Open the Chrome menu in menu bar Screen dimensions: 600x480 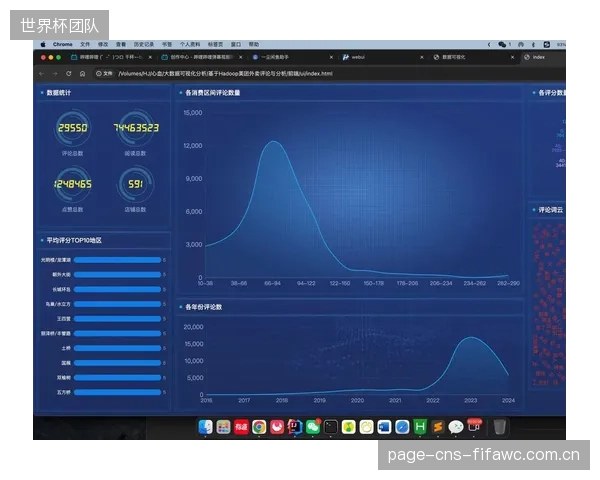(x=63, y=44)
